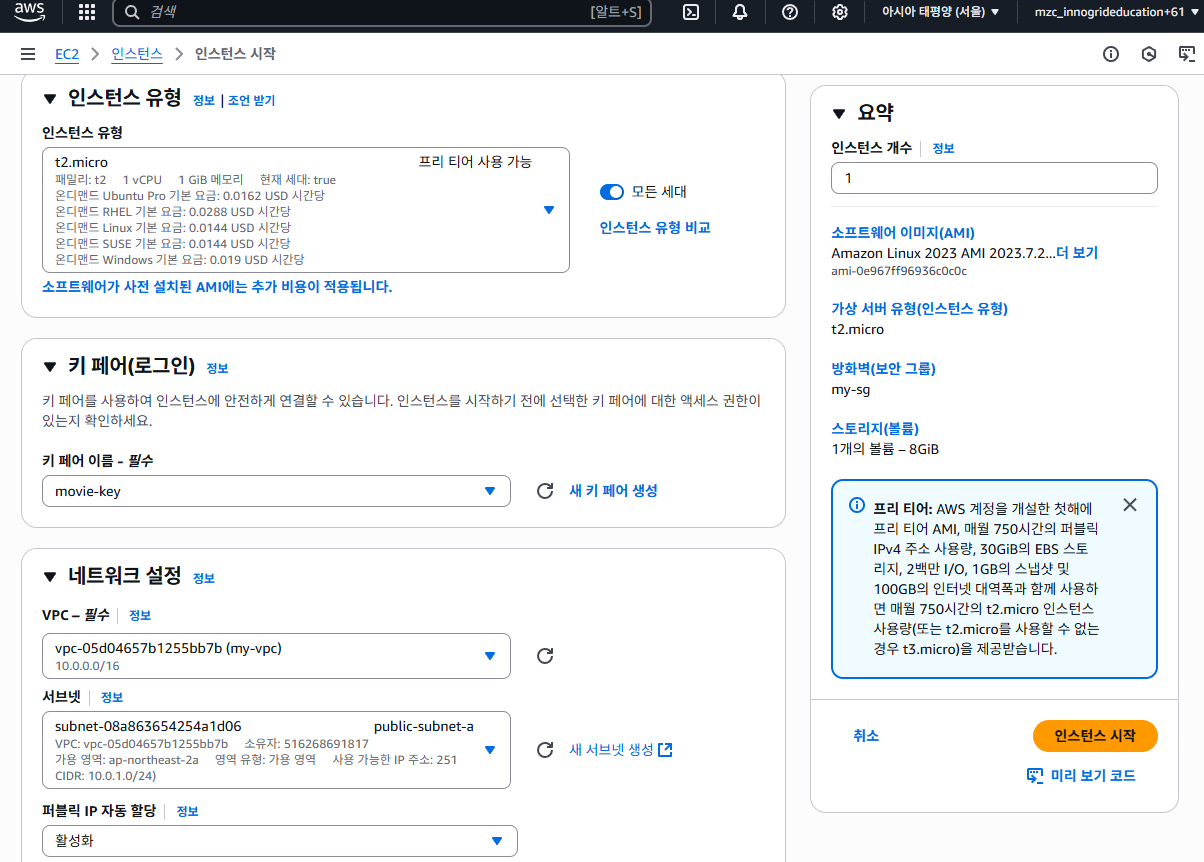Click the hexagon icon in the breadcrumb bar
The height and width of the screenshot is (862, 1204).
(x=1149, y=54)
